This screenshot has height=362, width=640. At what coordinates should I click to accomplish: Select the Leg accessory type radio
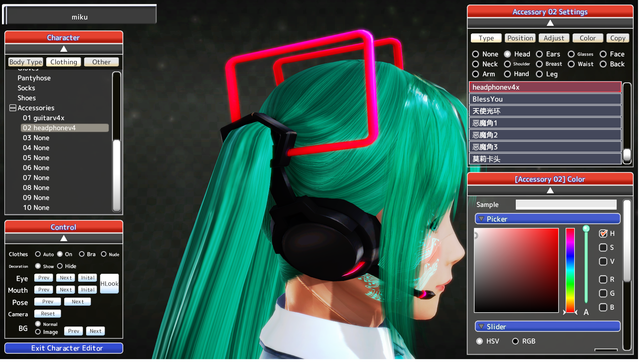539,74
